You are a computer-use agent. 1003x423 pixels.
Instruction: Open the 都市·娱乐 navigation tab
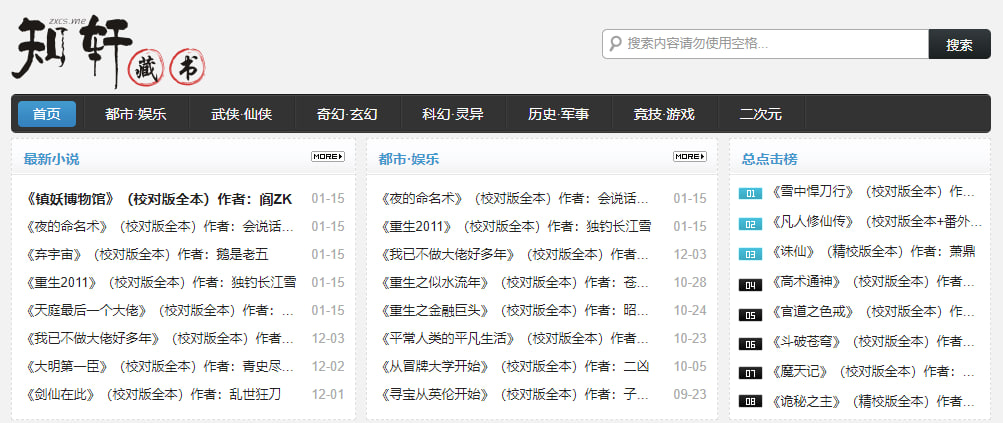point(136,114)
